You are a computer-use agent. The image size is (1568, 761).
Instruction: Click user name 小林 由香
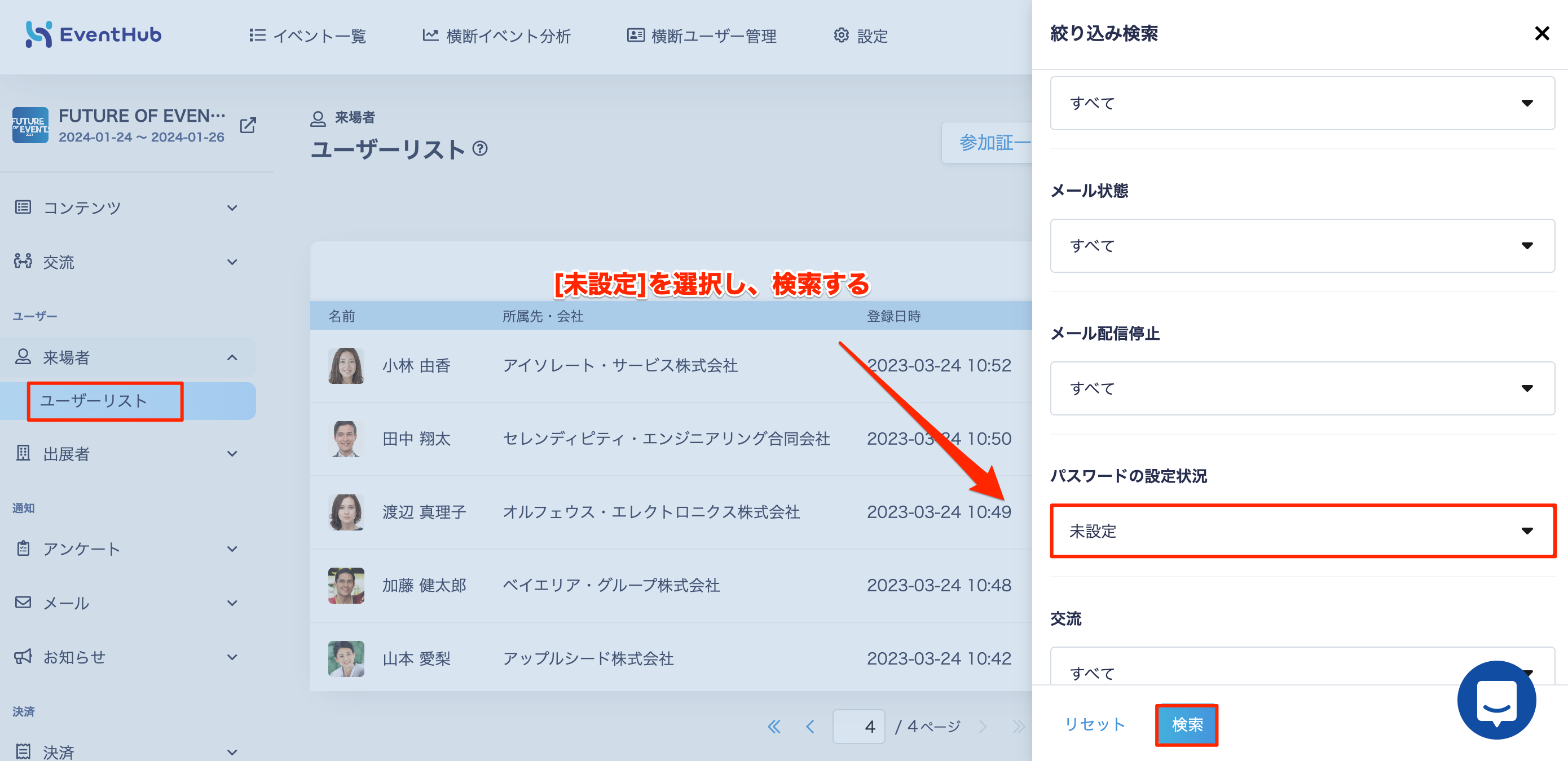point(416,366)
